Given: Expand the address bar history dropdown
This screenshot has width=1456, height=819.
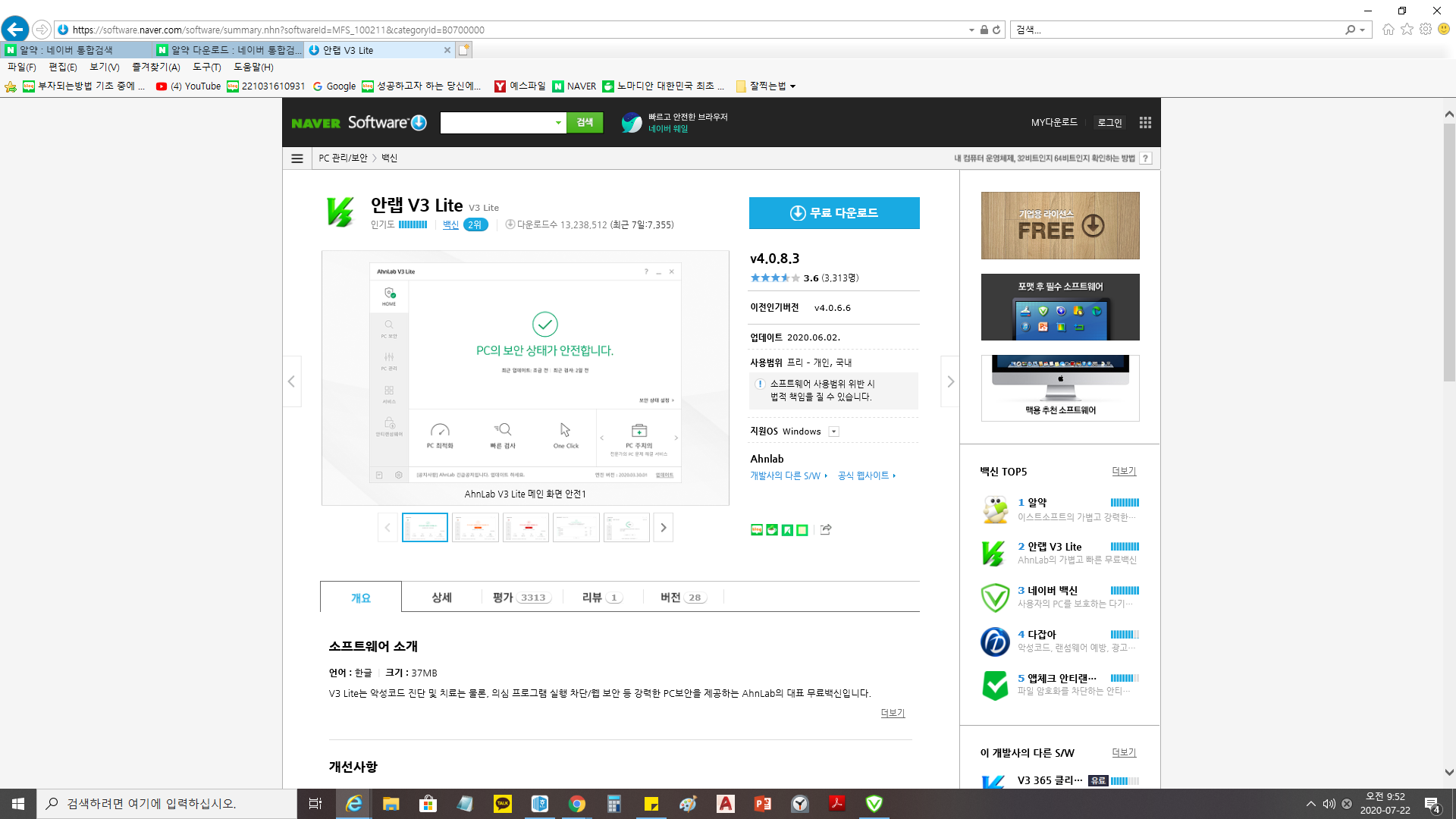Looking at the screenshot, I should 971,30.
